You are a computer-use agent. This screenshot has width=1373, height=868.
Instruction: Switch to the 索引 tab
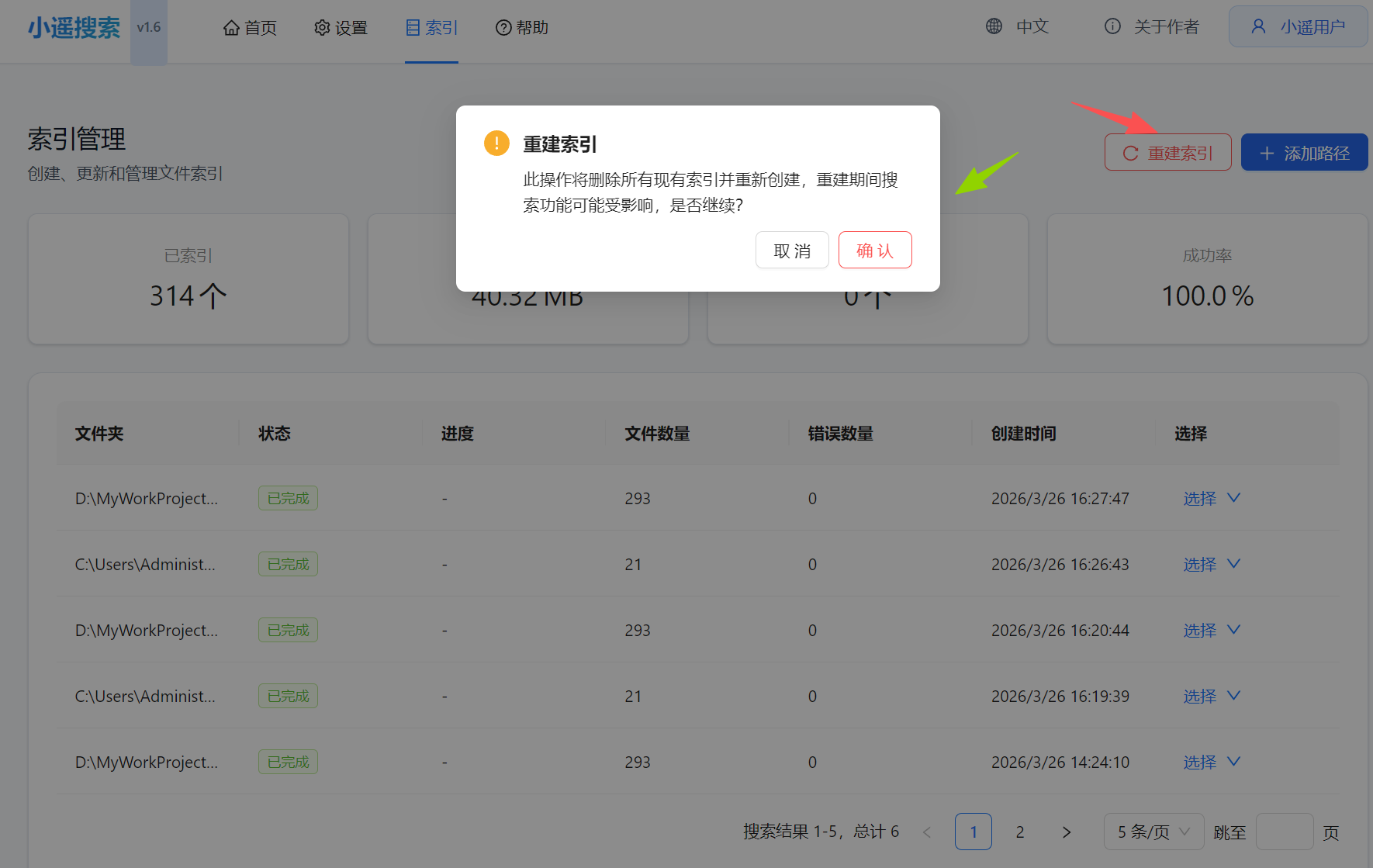[431, 28]
